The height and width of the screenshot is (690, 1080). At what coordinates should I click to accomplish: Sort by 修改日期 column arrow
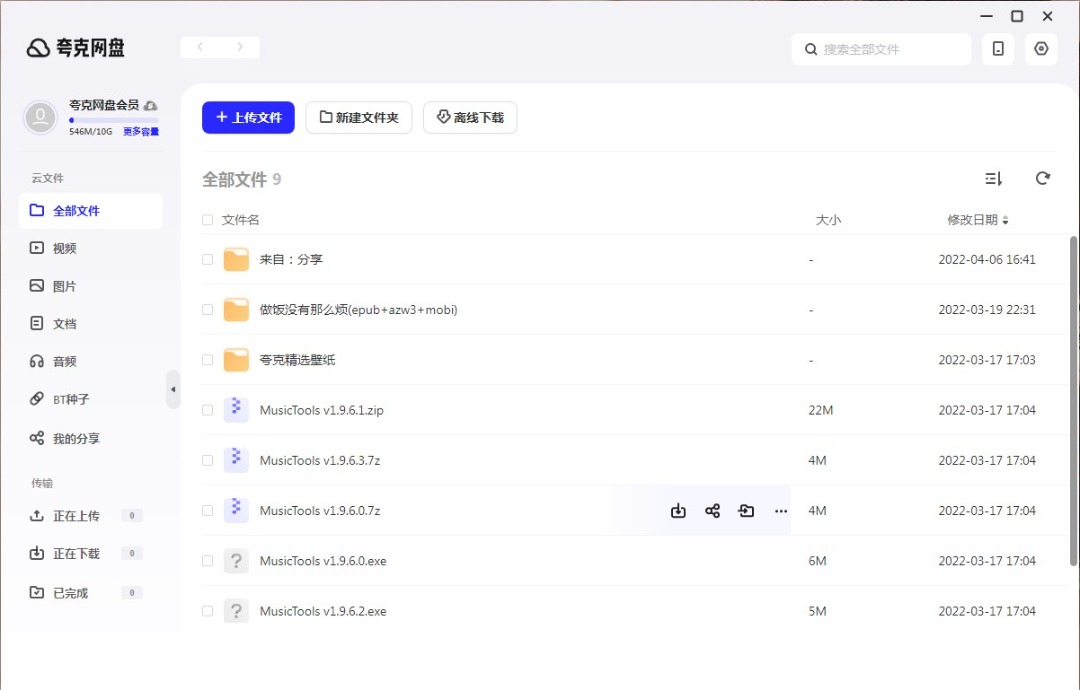click(x=1006, y=220)
